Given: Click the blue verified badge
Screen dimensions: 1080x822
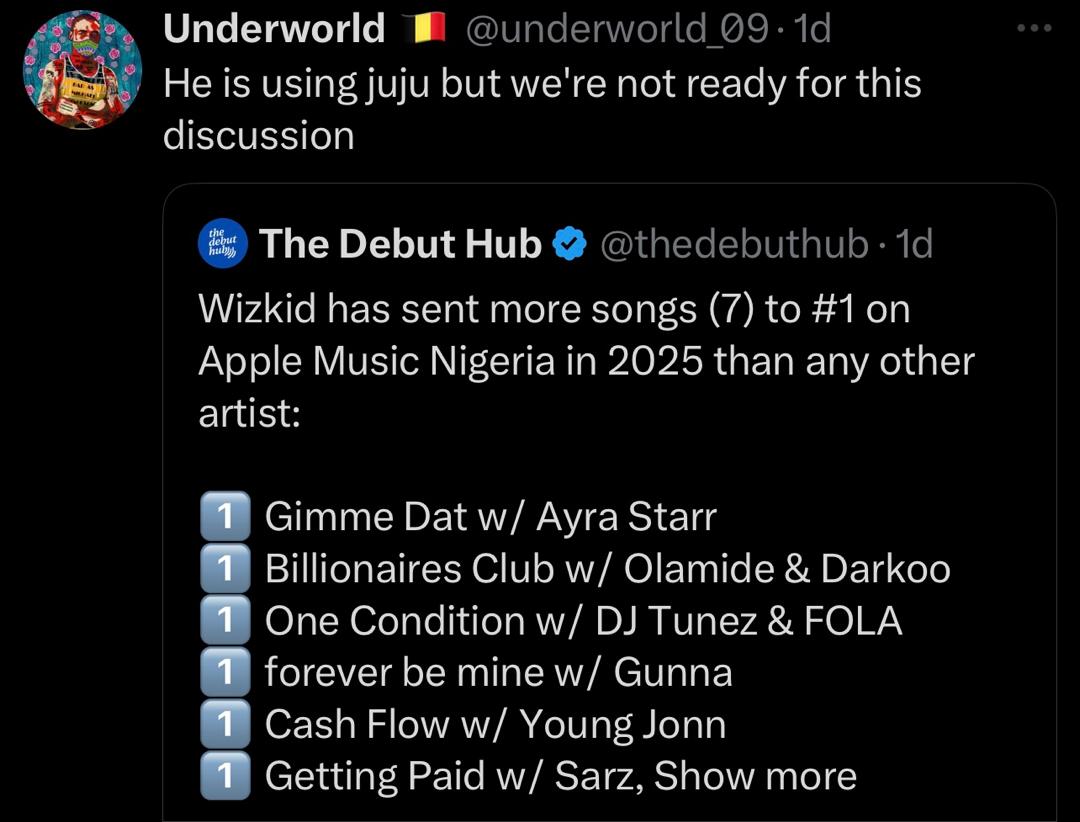Looking at the screenshot, I should (x=569, y=244).
